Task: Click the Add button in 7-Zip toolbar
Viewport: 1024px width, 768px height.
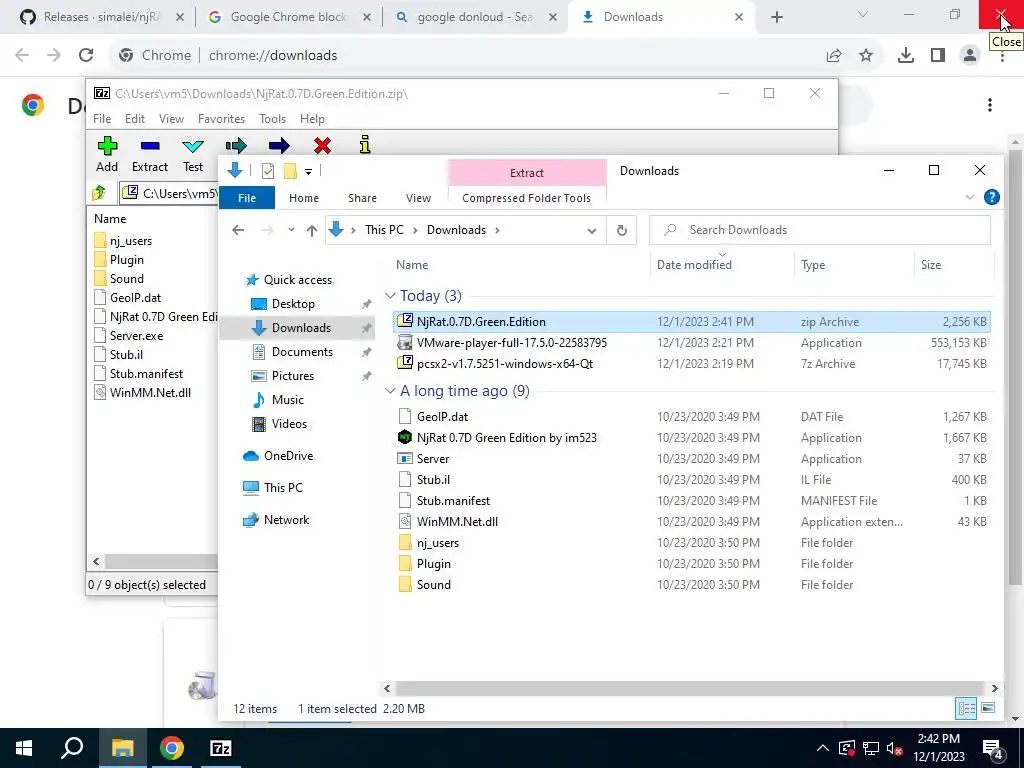Action: coord(107,155)
